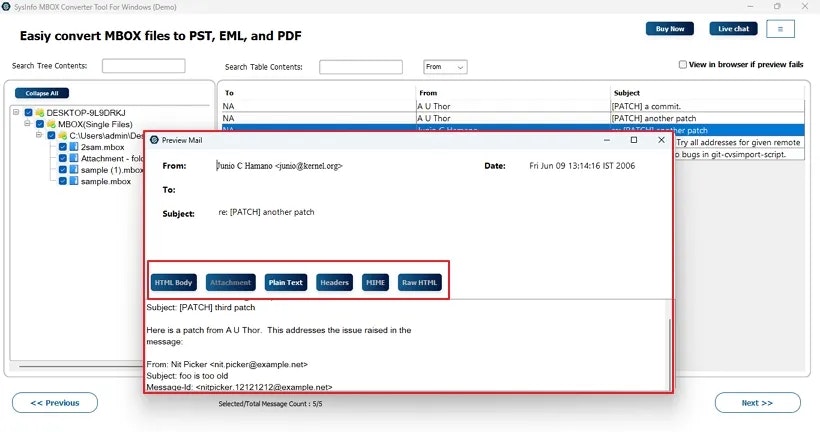
Task: Uncheck the sample (1).mbox checkbox
Action: (63, 170)
